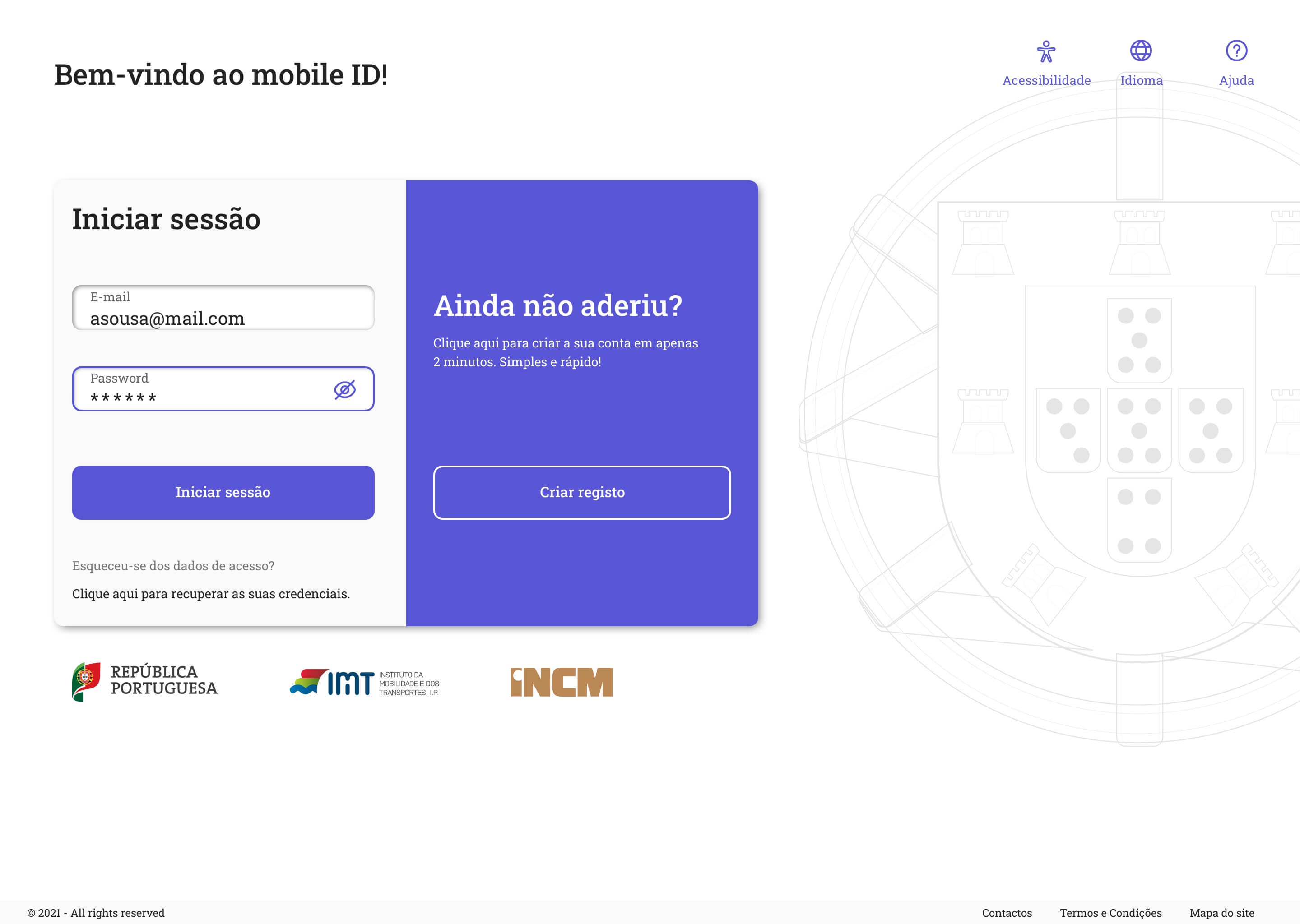Open the Idioma globe icon
Image resolution: width=1300 pixels, height=924 pixels.
[x=1141, y=51]
